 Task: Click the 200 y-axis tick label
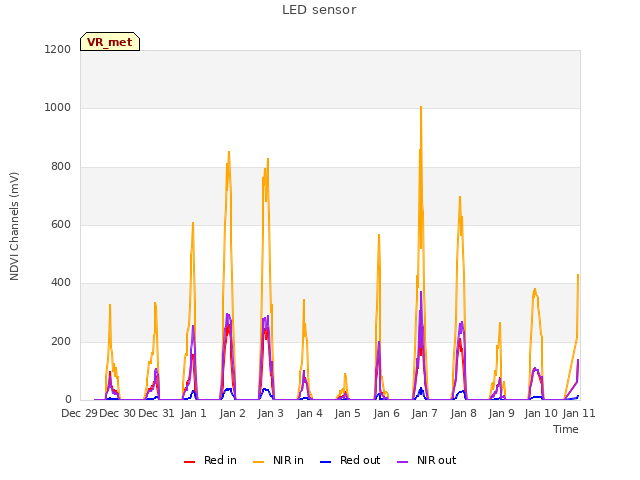61,342
